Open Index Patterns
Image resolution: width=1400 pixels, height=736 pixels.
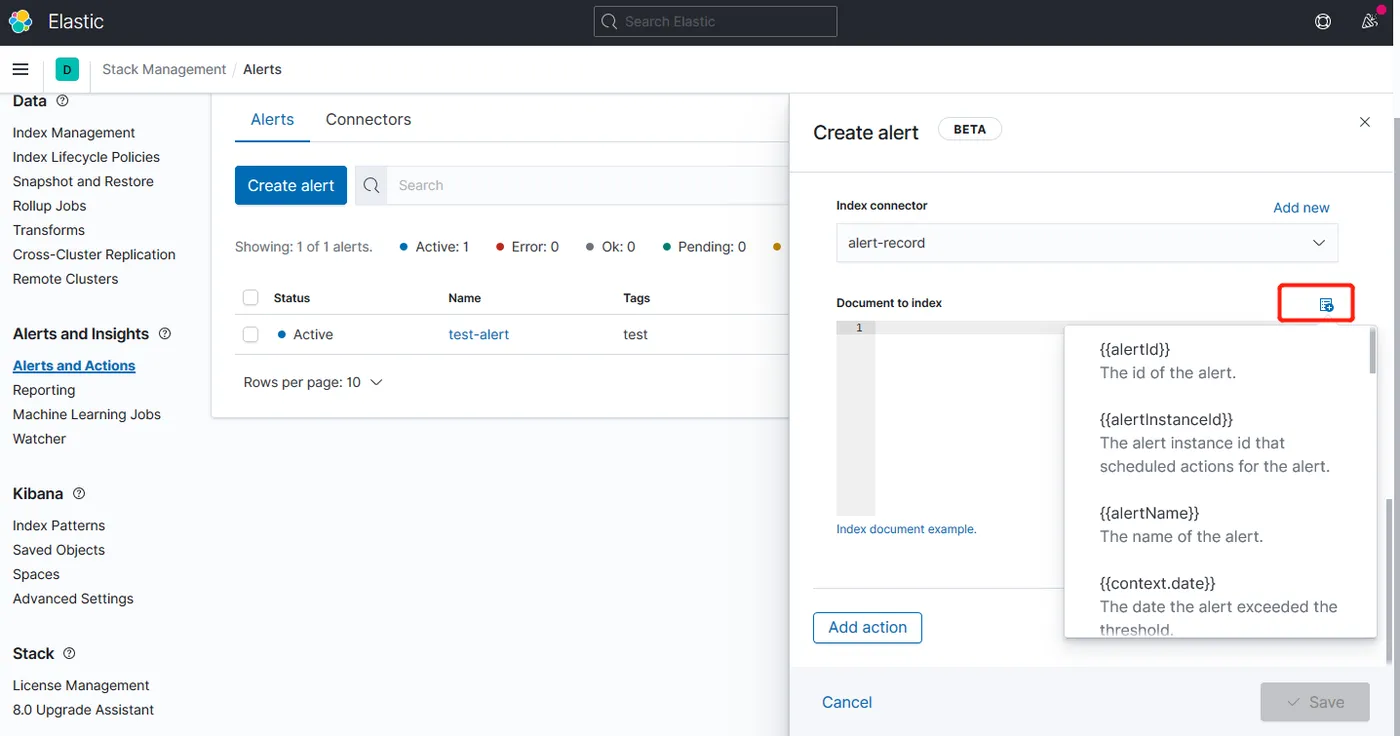coord(59,525)
